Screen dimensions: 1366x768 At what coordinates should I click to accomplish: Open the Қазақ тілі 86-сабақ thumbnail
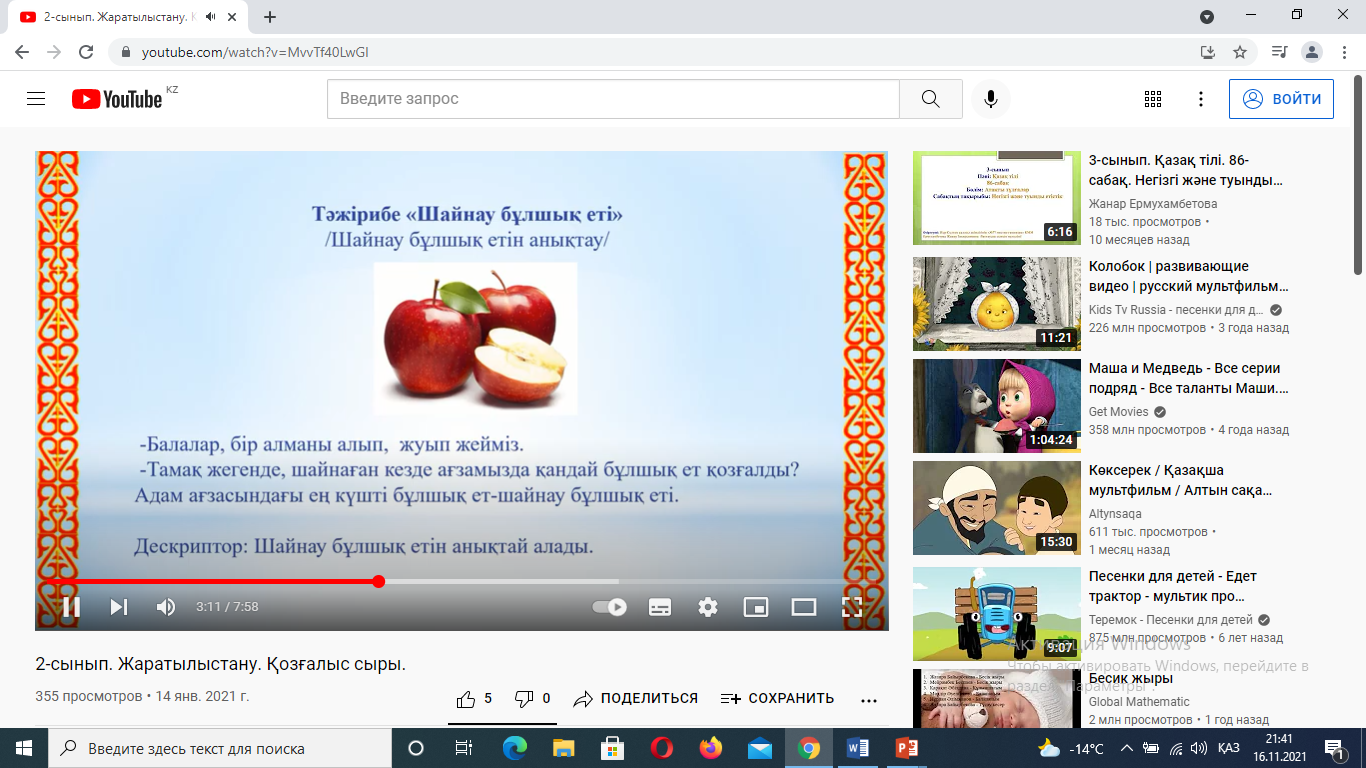coord(997,198)
